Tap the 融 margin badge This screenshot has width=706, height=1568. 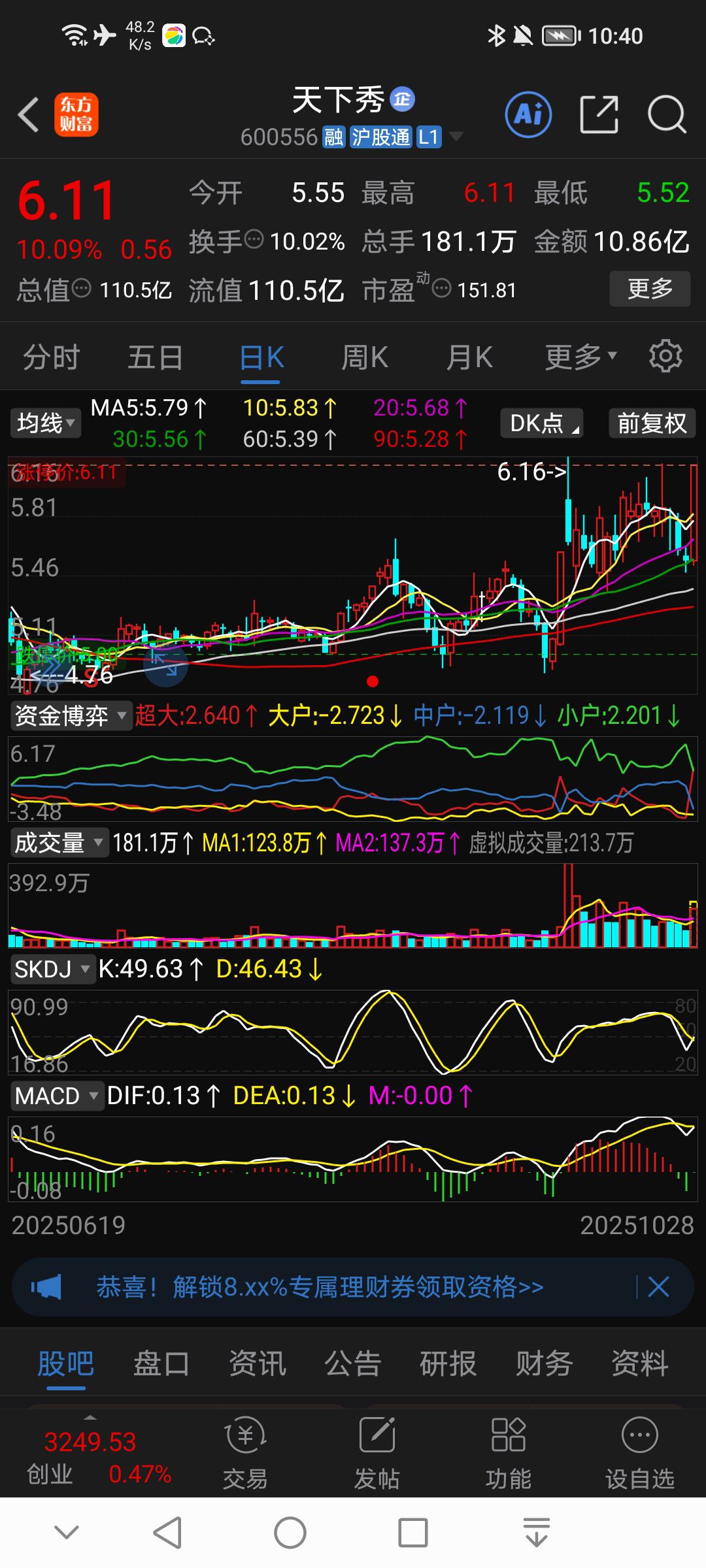[333, 137]
